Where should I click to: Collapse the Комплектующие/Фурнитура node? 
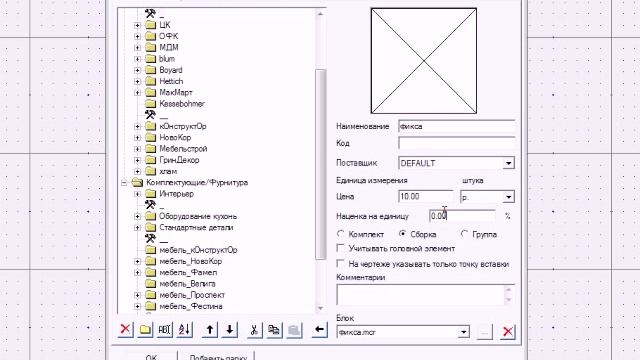pyautogui.click(x=124, y=183)
